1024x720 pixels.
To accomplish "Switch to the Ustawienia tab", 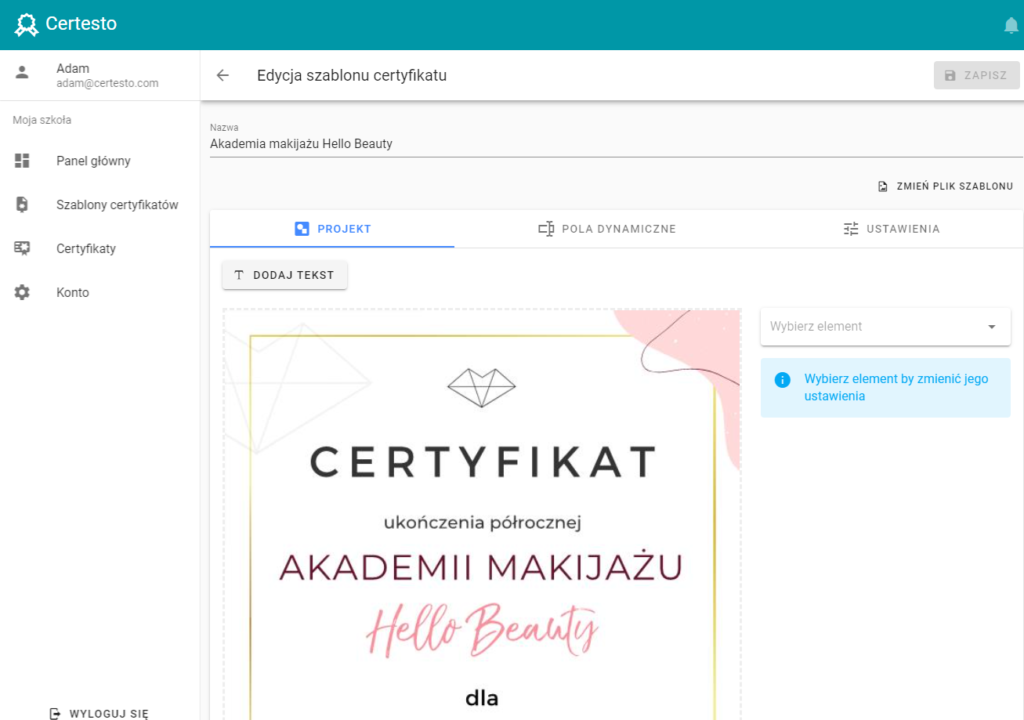I will [x=891, y=229].
